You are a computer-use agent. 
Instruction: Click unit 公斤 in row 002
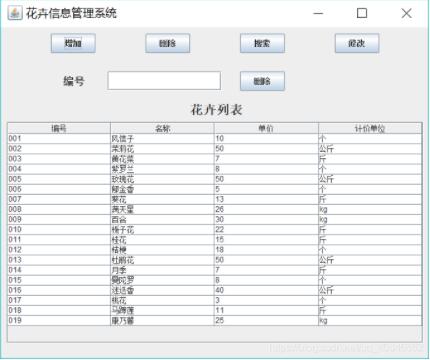point(370,149)
